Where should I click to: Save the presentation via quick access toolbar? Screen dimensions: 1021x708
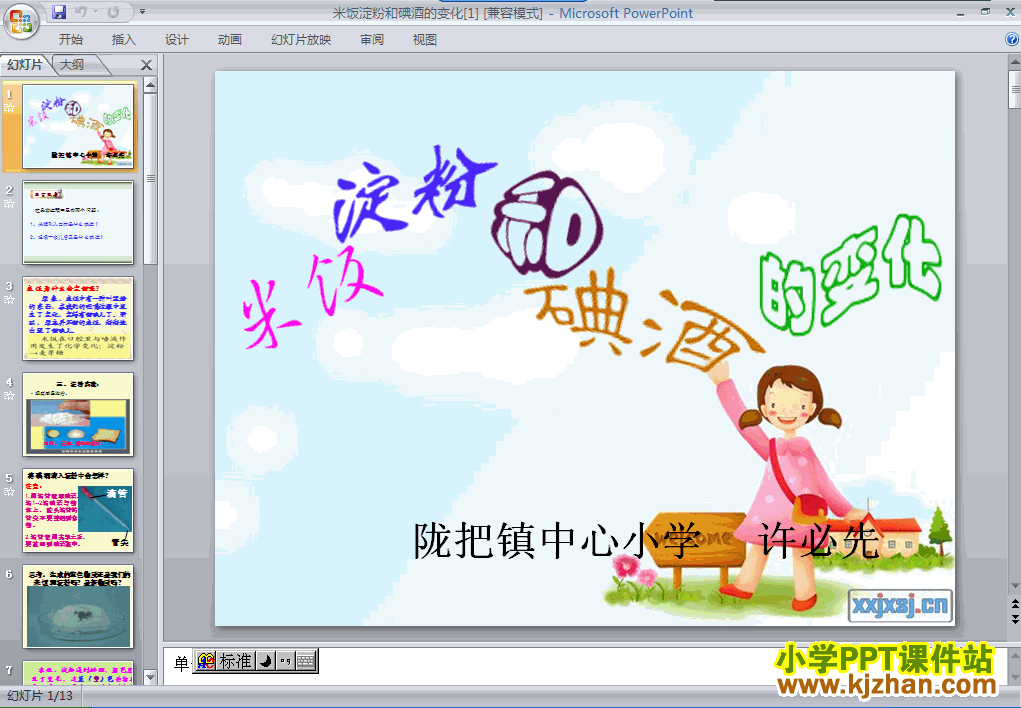[59, 12]
